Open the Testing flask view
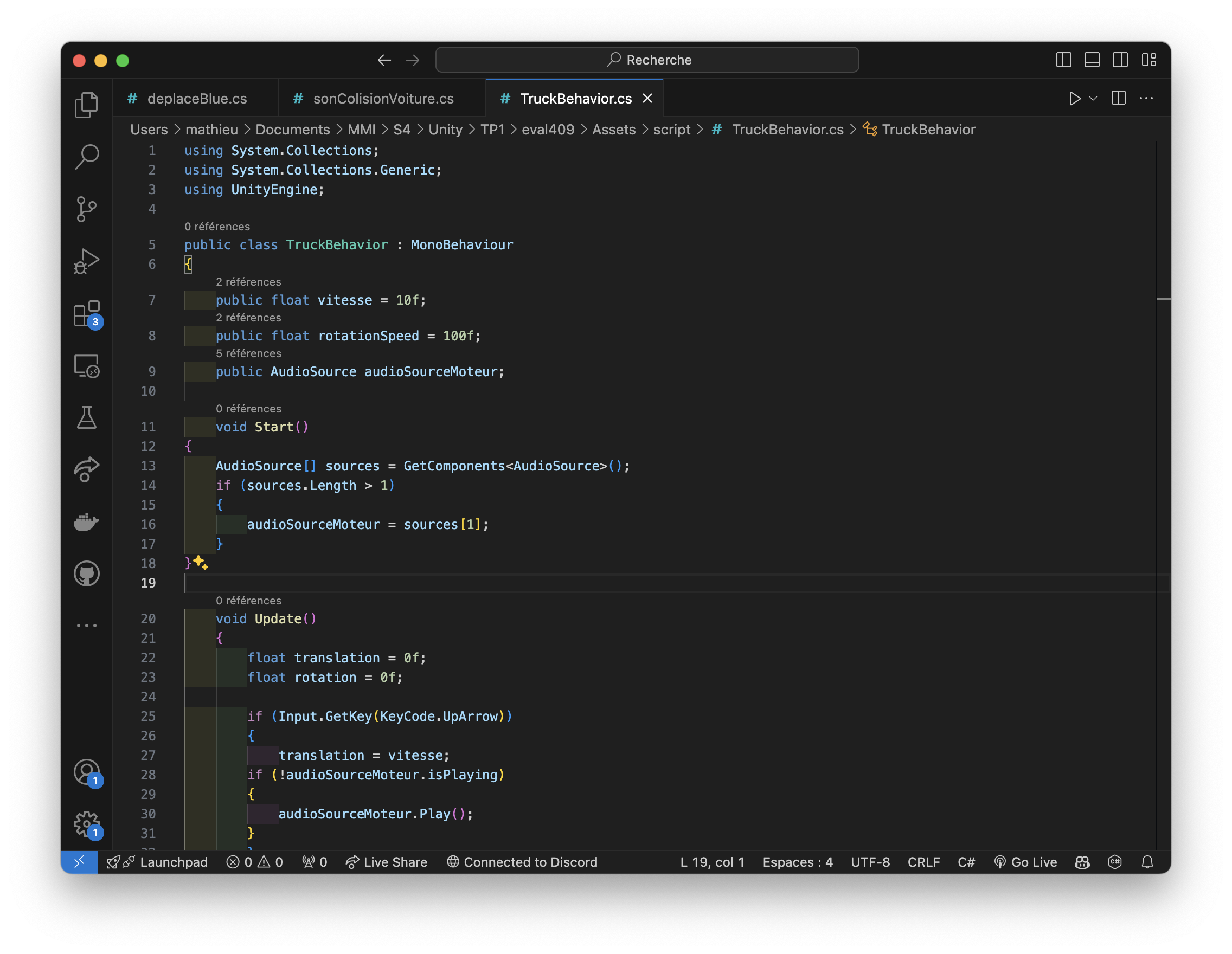Image resolution: width=1232 pixels, height=954 pixels. click(x=86, y=418)
